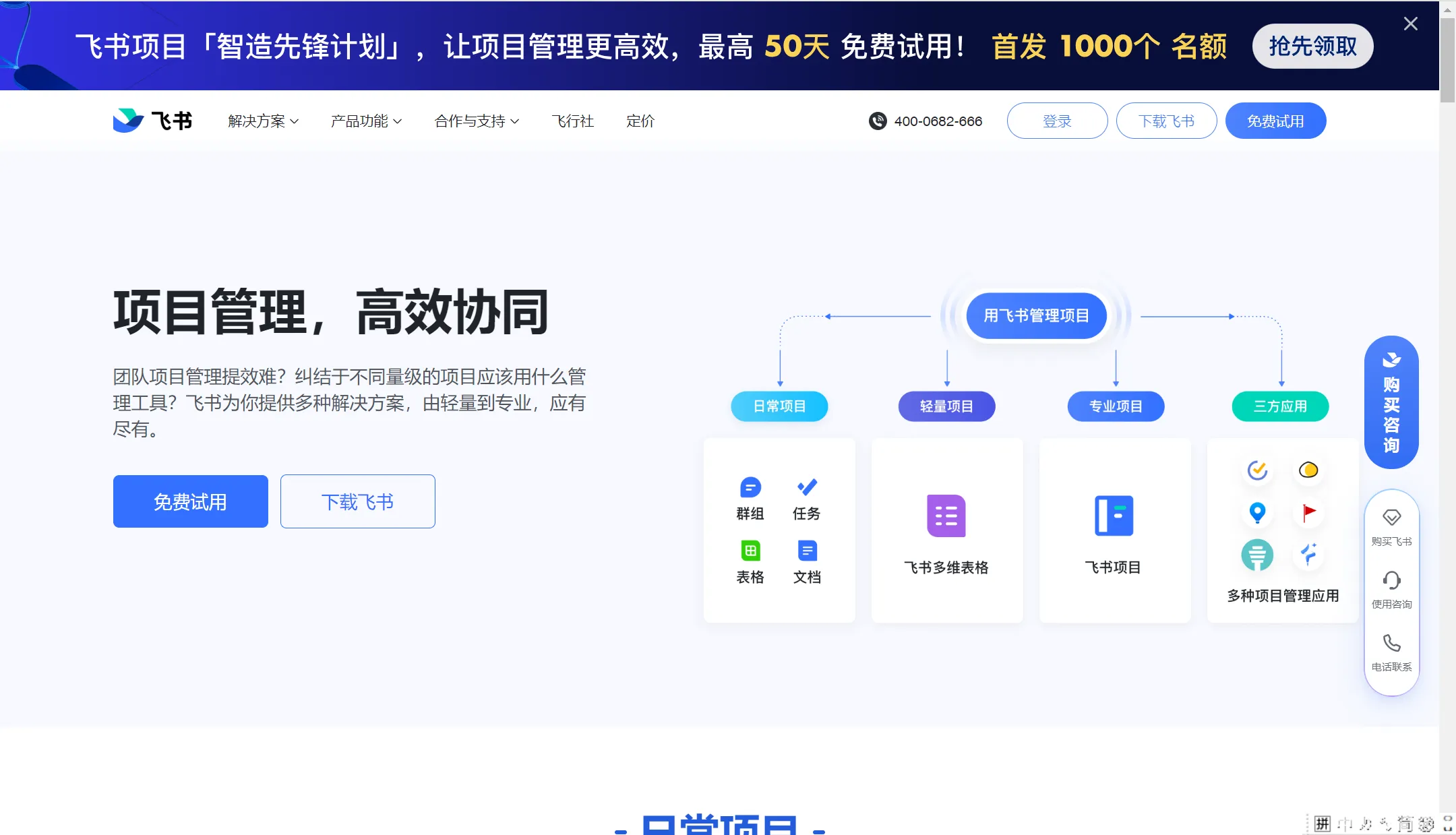
Task: Click the teal striped round app icon
Action: (1257, 555)
